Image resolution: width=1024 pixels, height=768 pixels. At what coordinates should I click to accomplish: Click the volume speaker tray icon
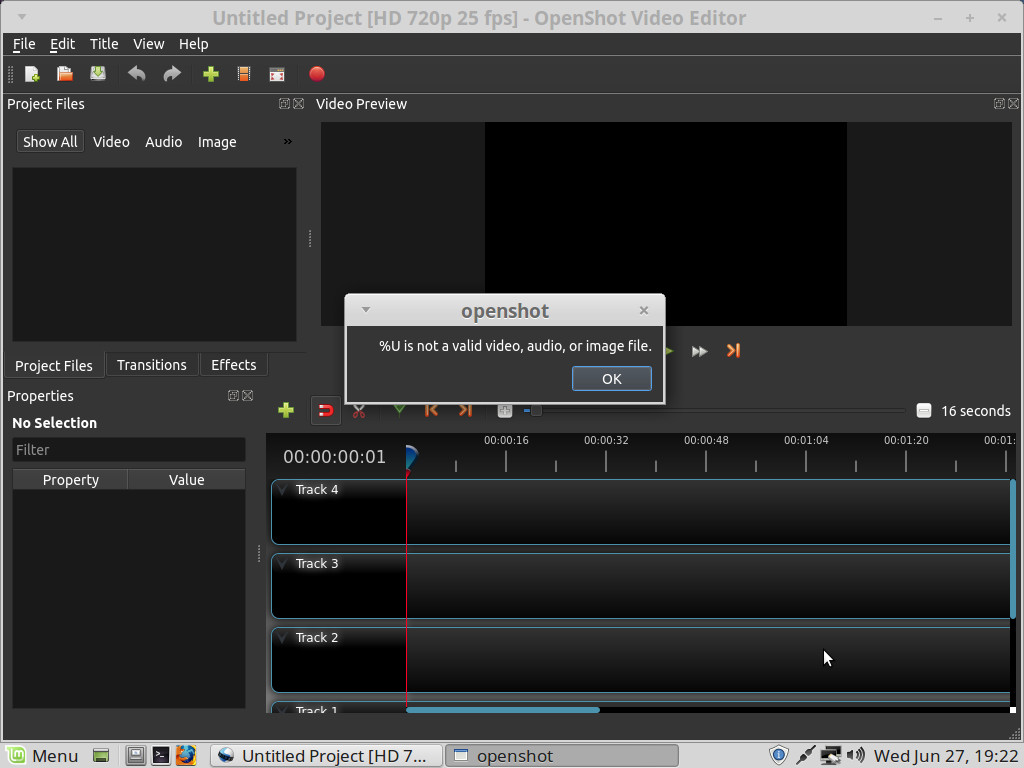pos(856,756)
